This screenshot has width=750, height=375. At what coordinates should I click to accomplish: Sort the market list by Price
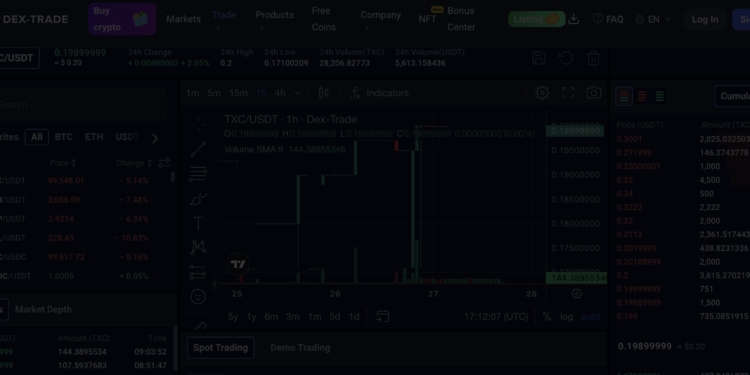[63, 163]
